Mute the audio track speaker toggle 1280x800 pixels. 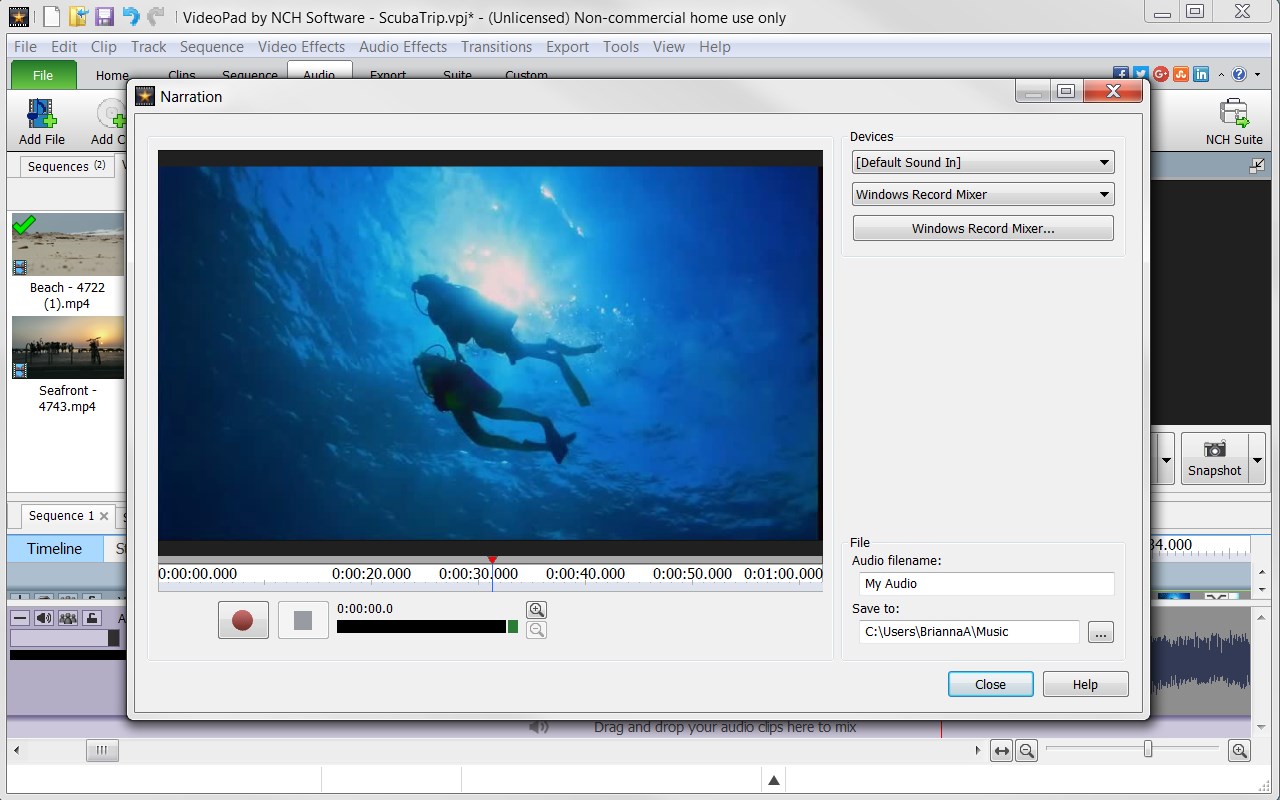(x=44, y=618)
